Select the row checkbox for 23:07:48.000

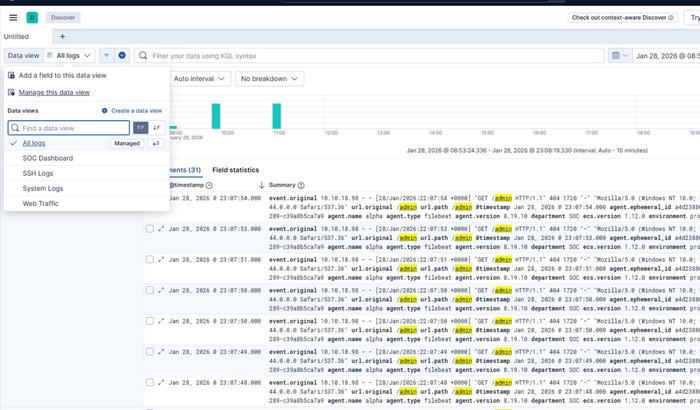[x=150, y=383]
